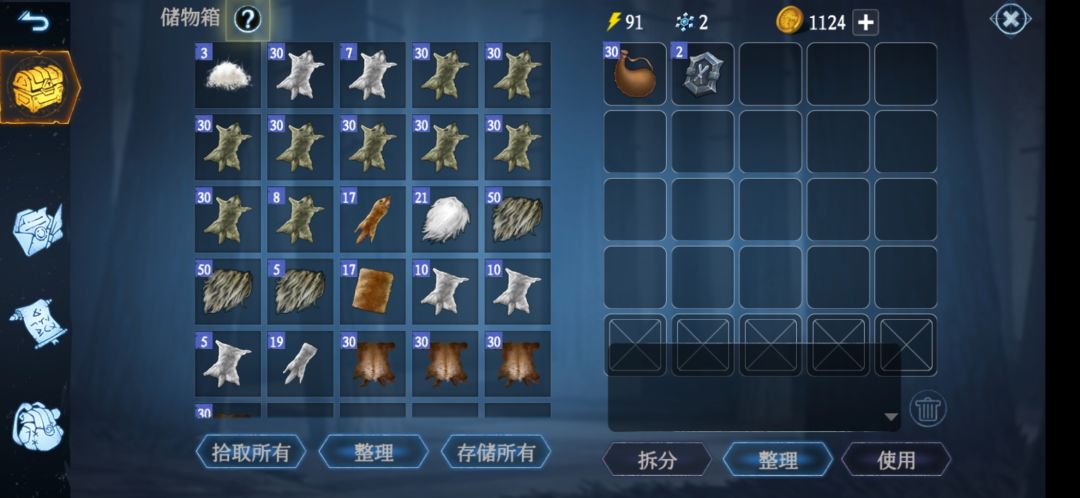
Task: Select the orange fox pelt stack of 17
Action: [373, 220]
